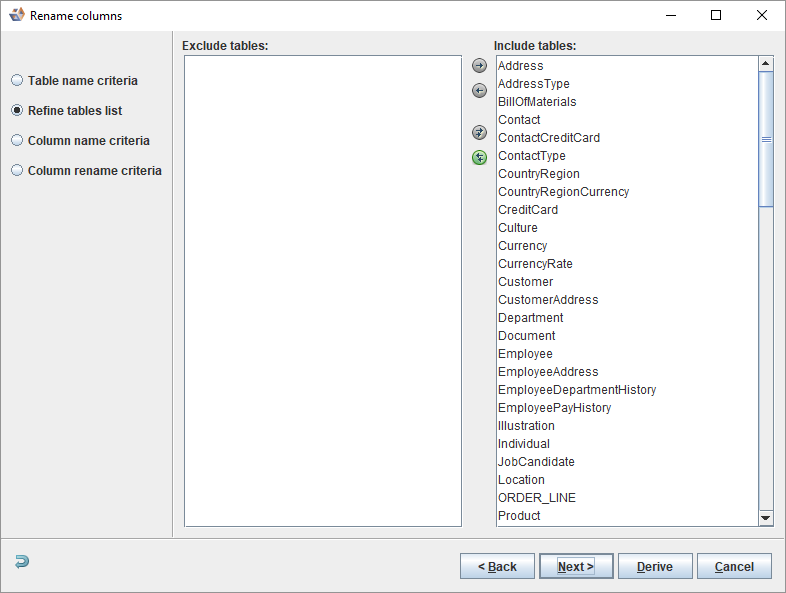786x593 pixels.
Task: Select Product table
Action: click(627, 516)
